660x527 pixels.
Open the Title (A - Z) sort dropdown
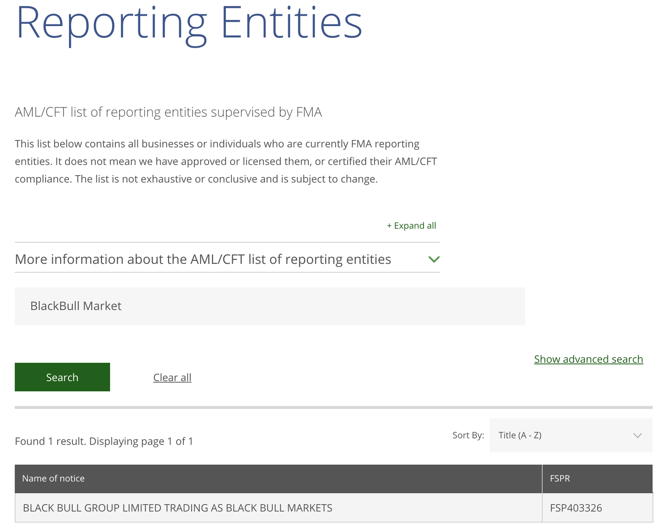571,435
